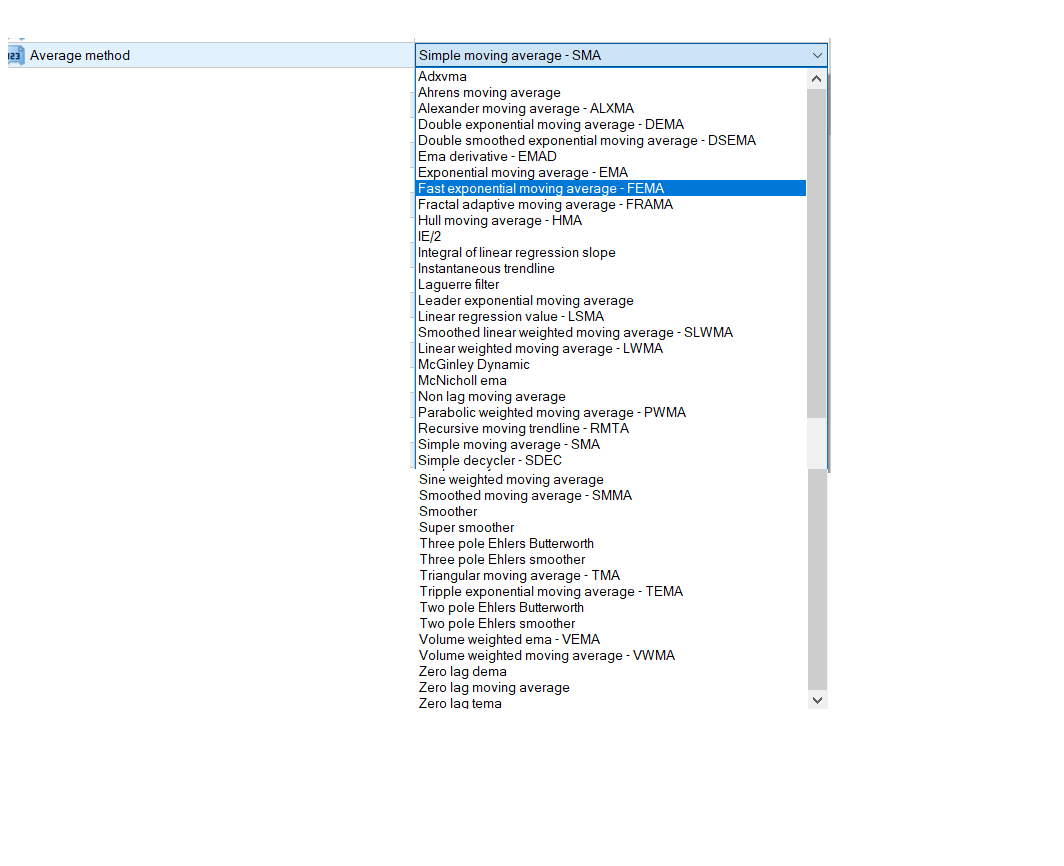Select Alexander moving average - ALXMA
This screenshot has height=866, width=1064.
[x=526, y=109]
